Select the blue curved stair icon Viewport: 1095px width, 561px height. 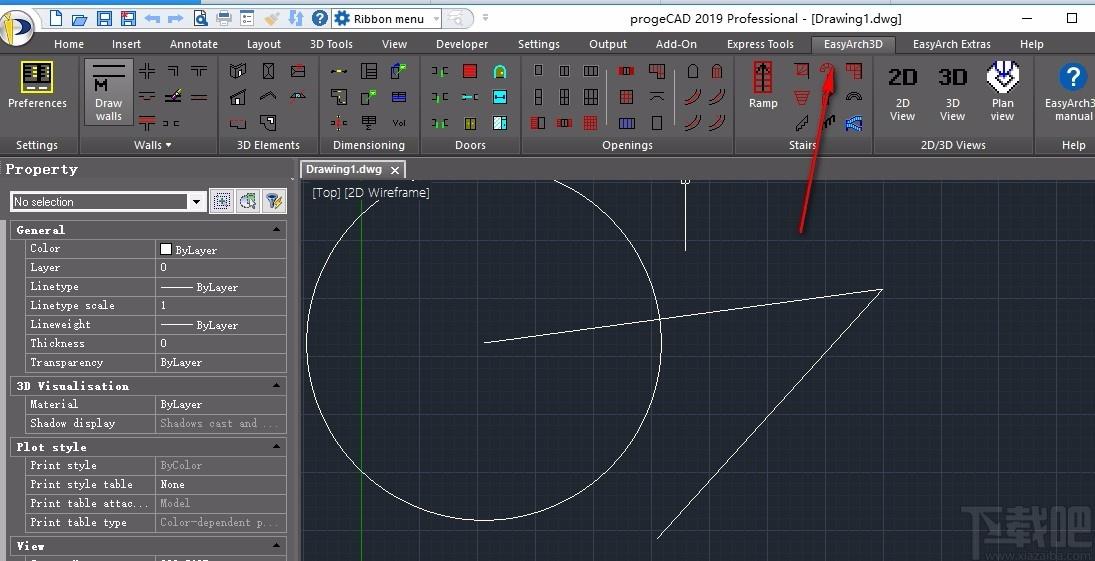(x=853, y=124)
